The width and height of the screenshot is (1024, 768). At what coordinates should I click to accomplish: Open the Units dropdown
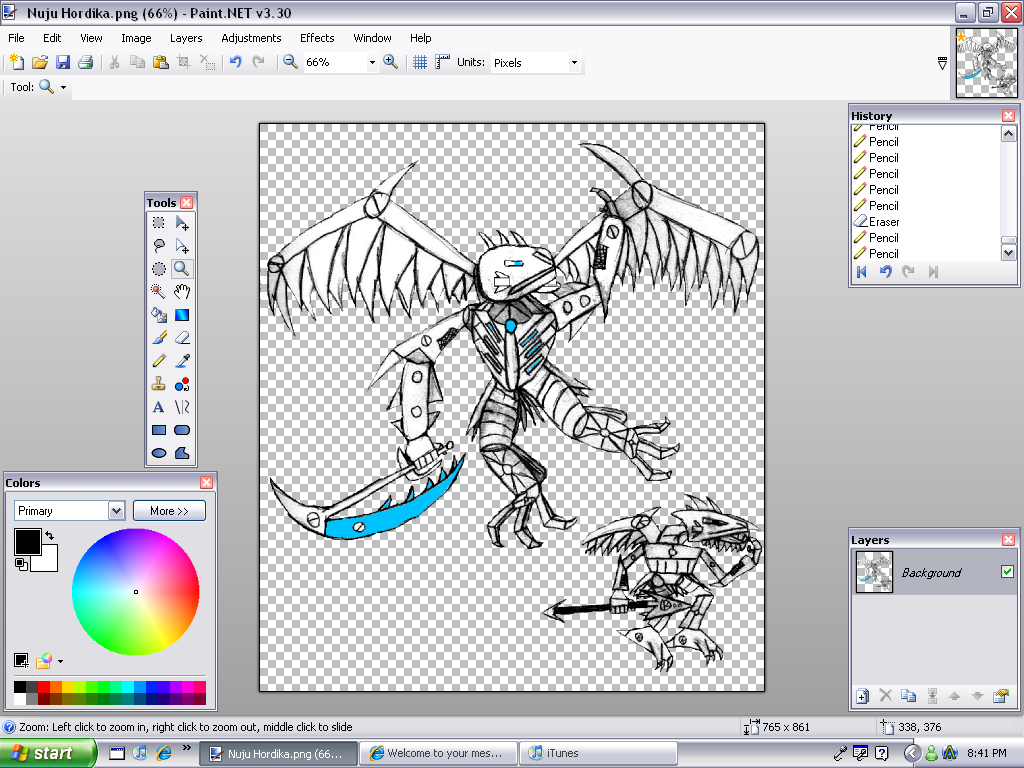click(x=573, y=62)
